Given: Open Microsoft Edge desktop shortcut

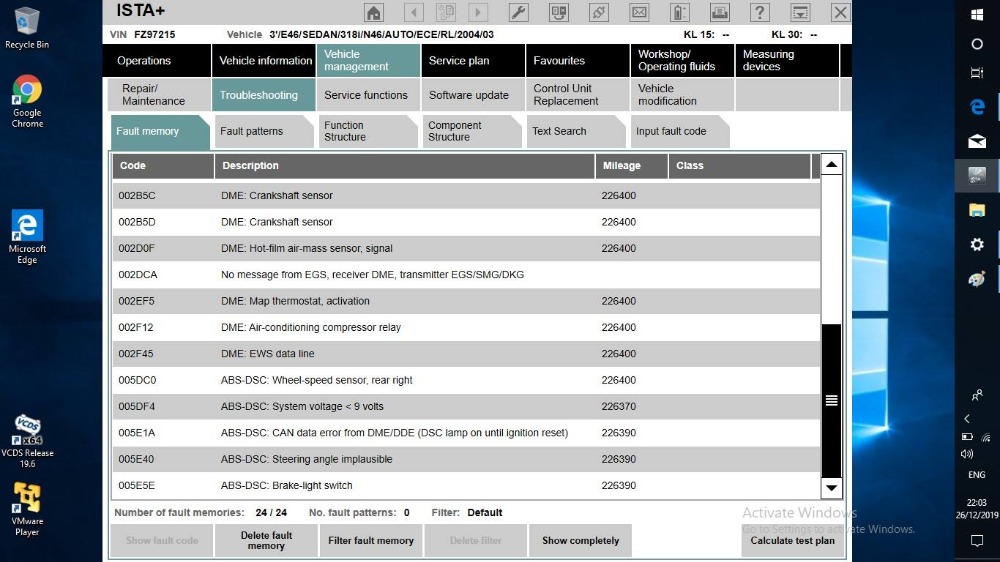Looking at the screenshot, I should 27,236.
